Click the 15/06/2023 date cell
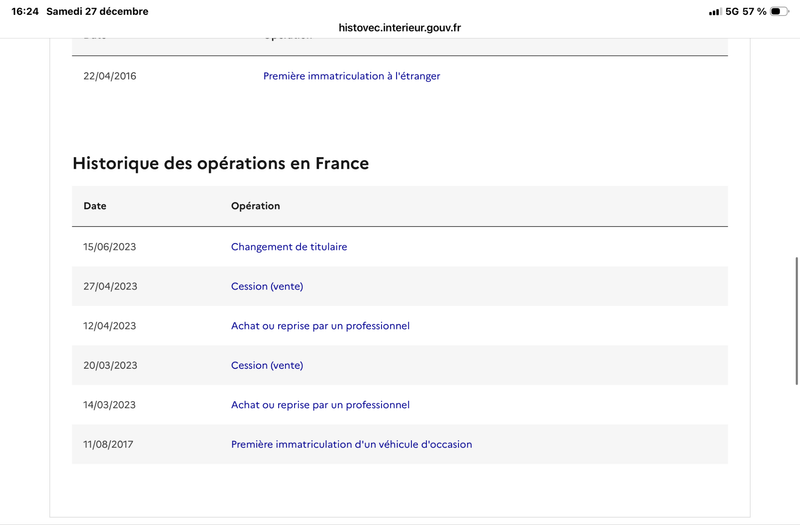 click(110, 246)
